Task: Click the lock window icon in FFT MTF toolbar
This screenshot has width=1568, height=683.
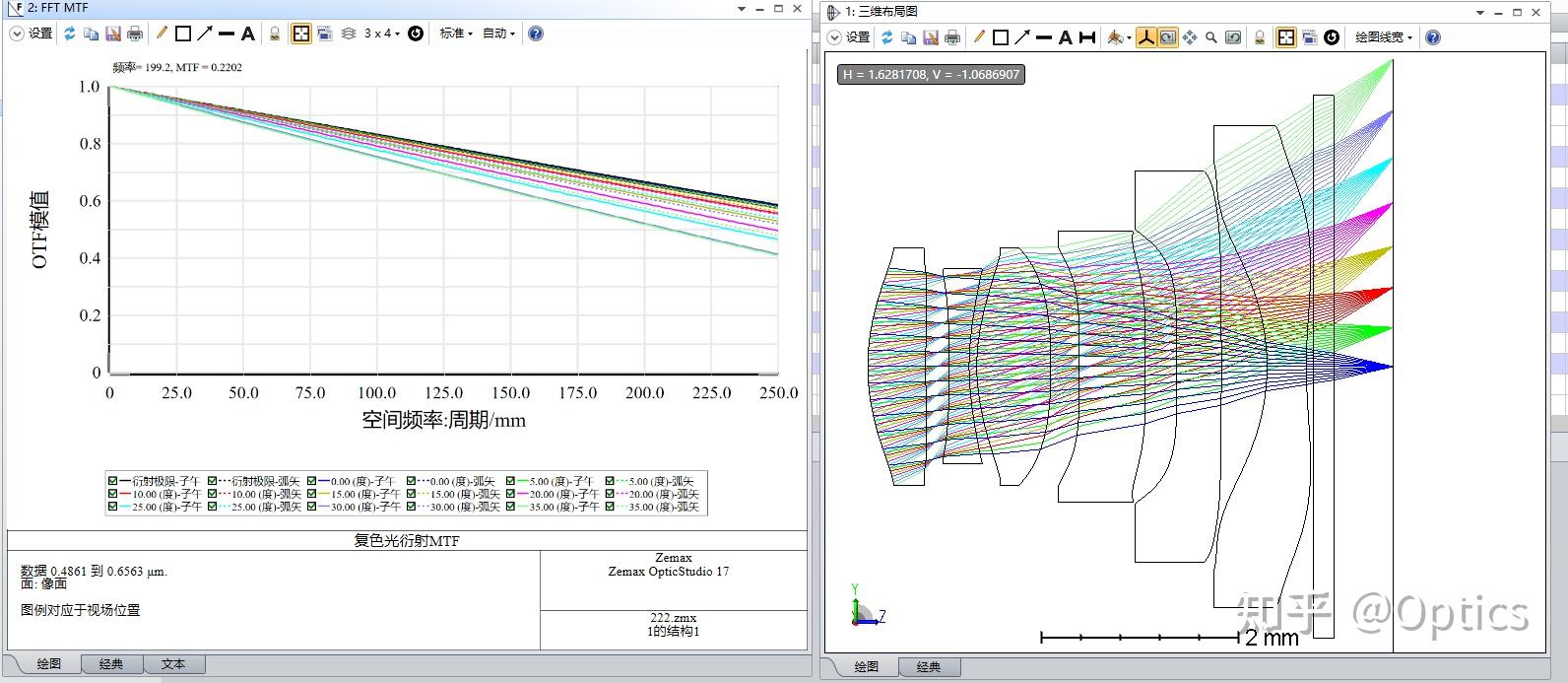Action: 275,34
